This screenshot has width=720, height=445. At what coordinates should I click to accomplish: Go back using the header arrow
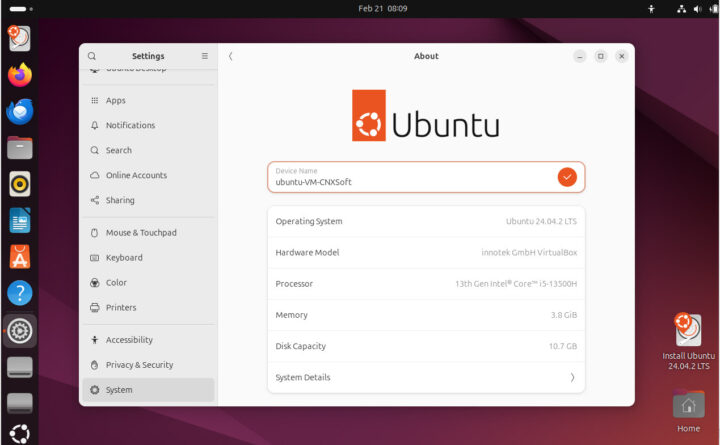[x=231, y=57]
